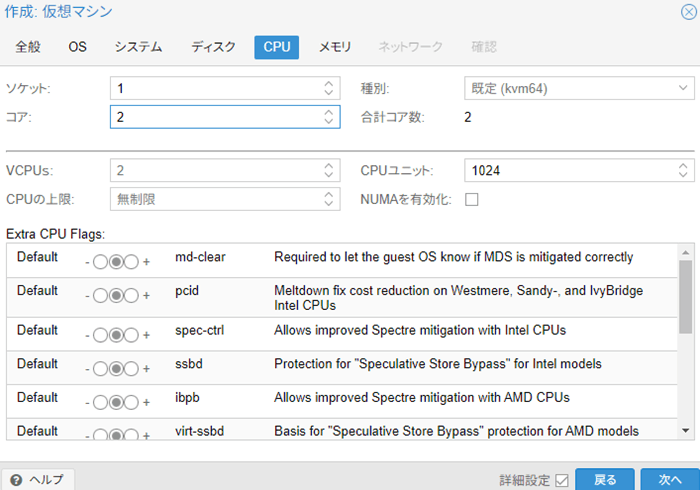The width and height of the screenshot is (700, 490).
Task: Increase CPUユニット with up arrow
Action: pyautogui.click(x=683, y=166)
